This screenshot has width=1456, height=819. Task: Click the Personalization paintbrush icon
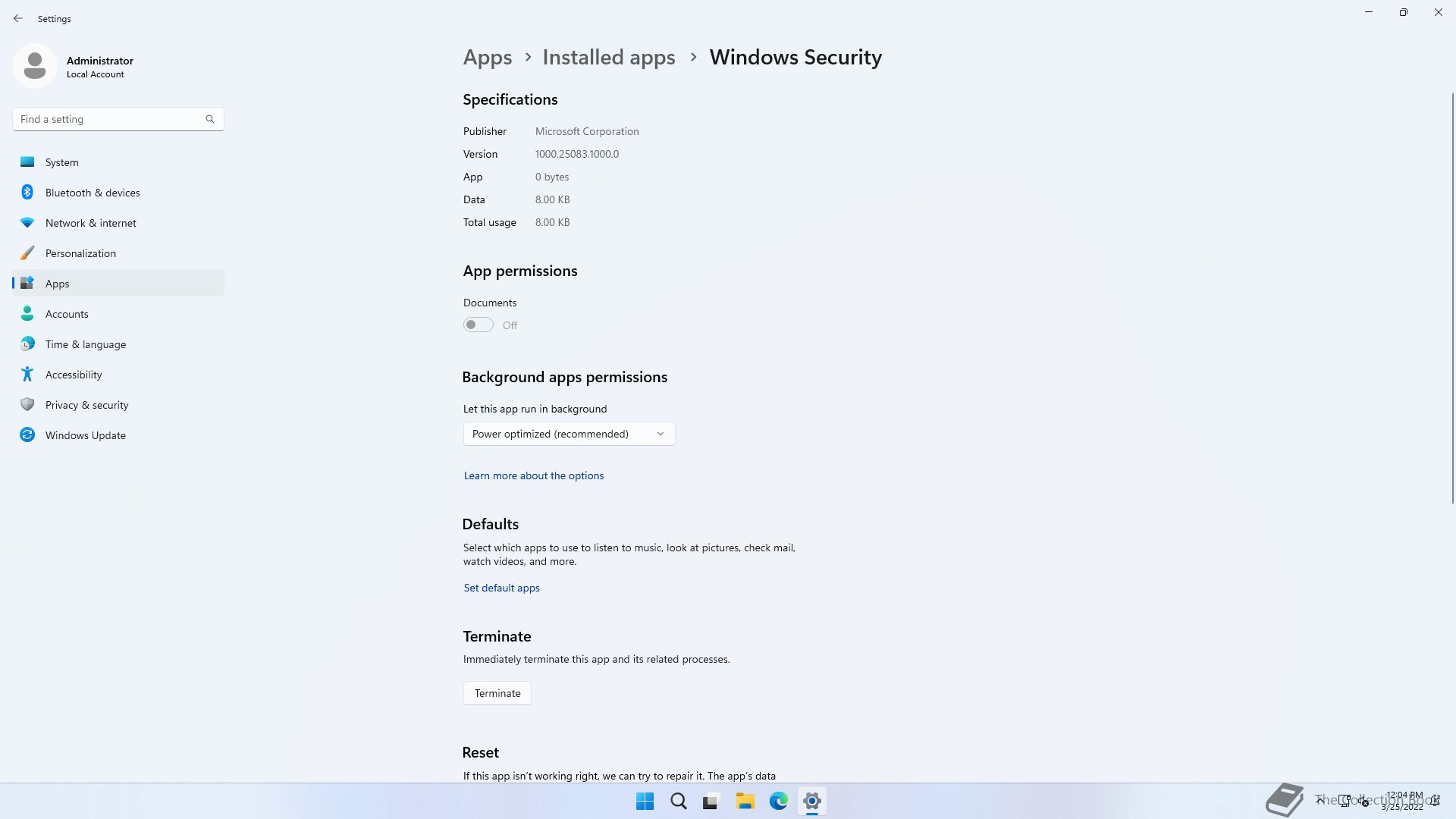click(27, 253)
